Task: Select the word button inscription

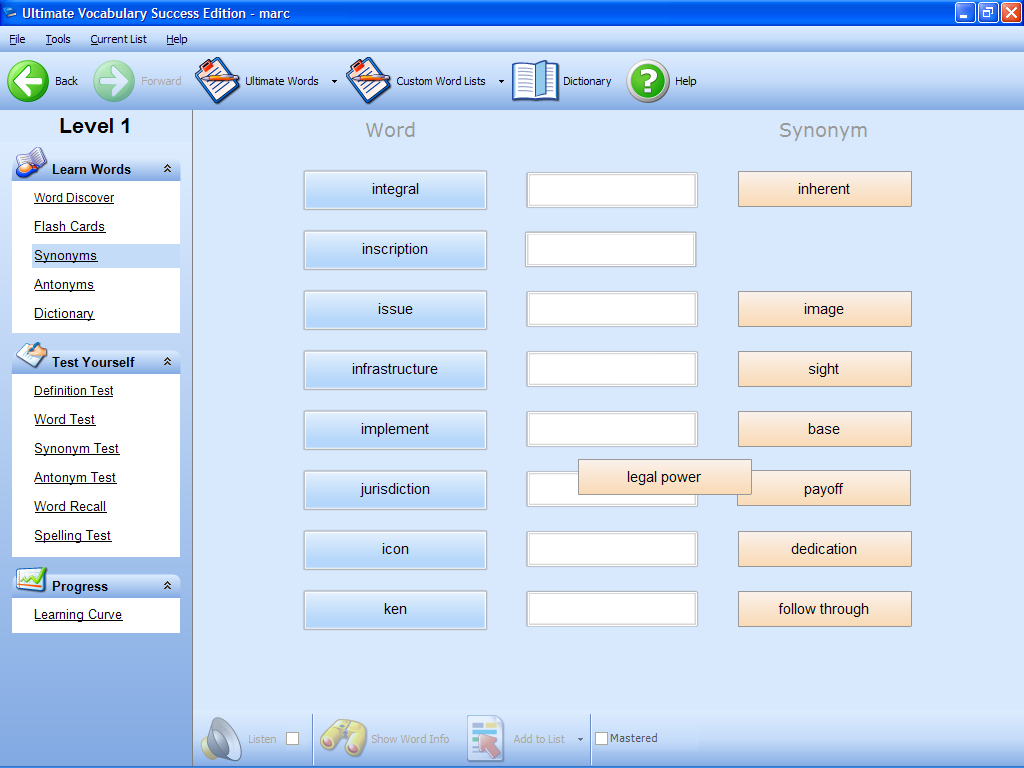Action: pos(395,249)
